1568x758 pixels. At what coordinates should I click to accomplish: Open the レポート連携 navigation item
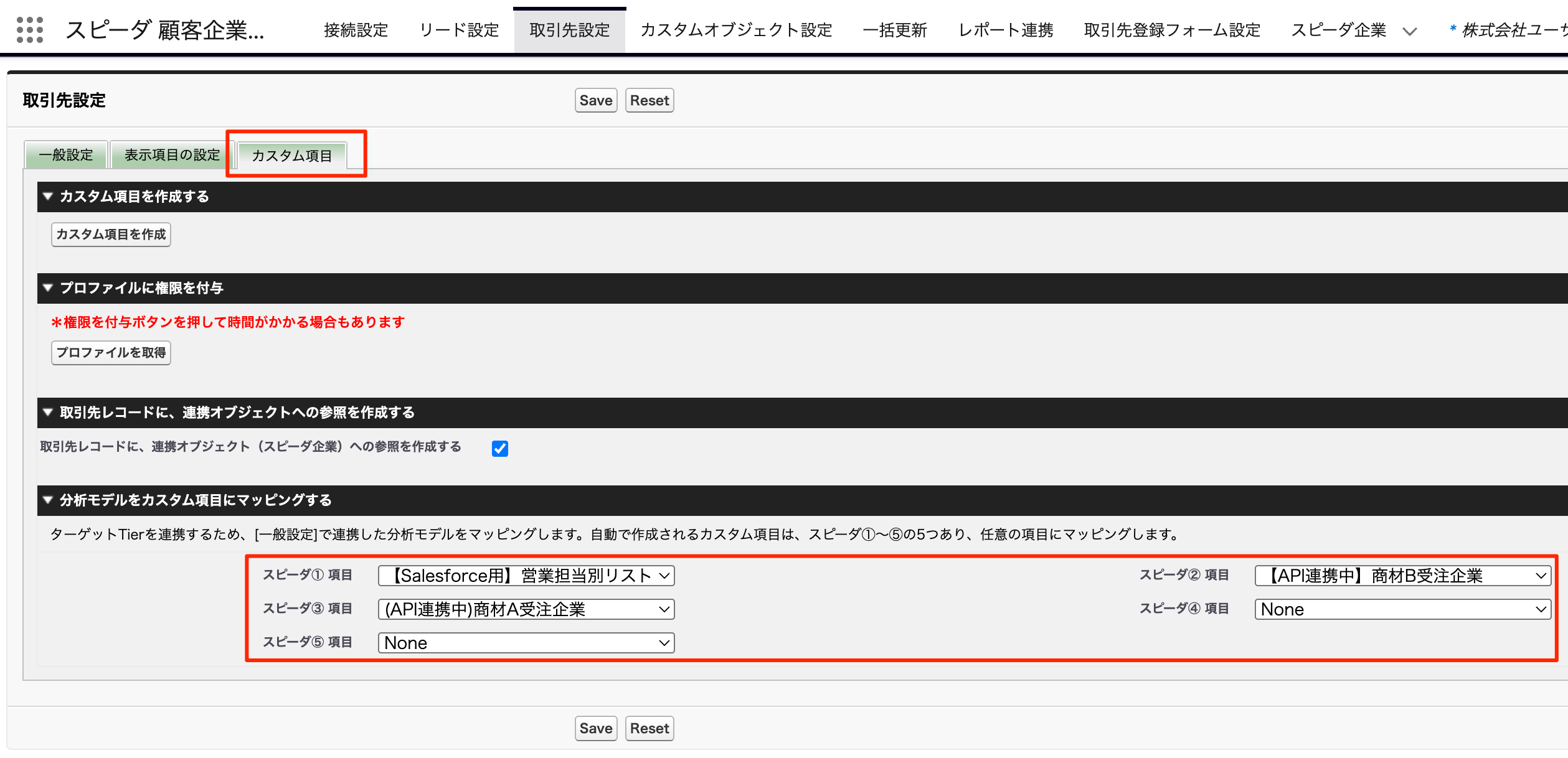point(1005,30)
